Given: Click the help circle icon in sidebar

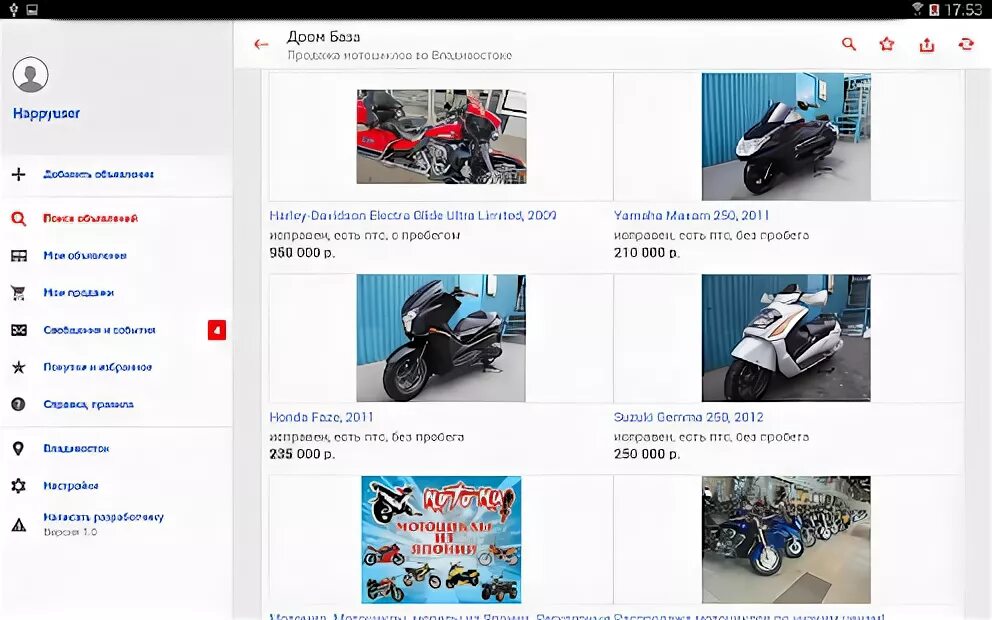Looking at the screenshot, I should pos(18,404).
